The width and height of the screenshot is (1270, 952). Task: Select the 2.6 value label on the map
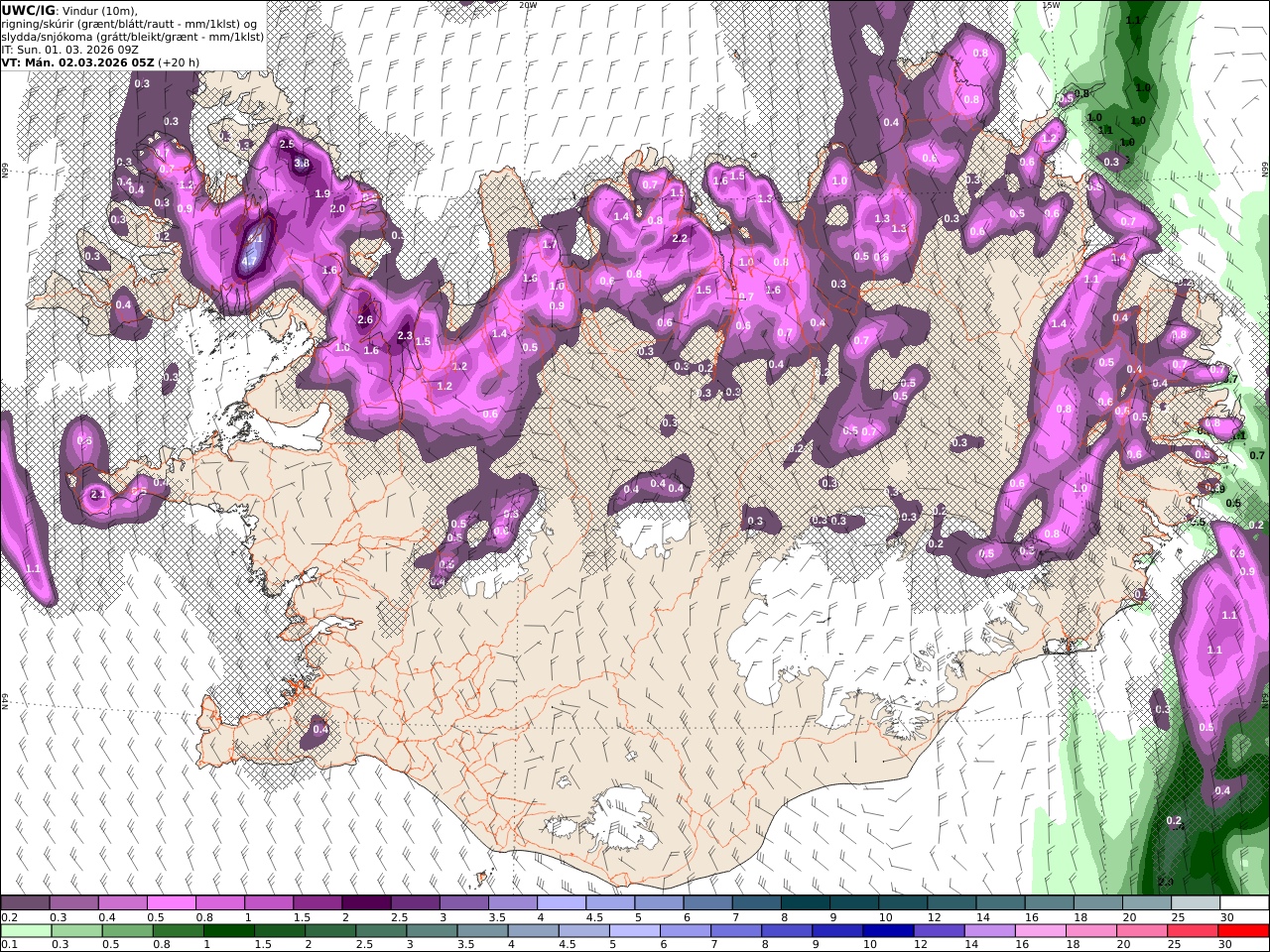pyautogui.click(x=364, y=319)
